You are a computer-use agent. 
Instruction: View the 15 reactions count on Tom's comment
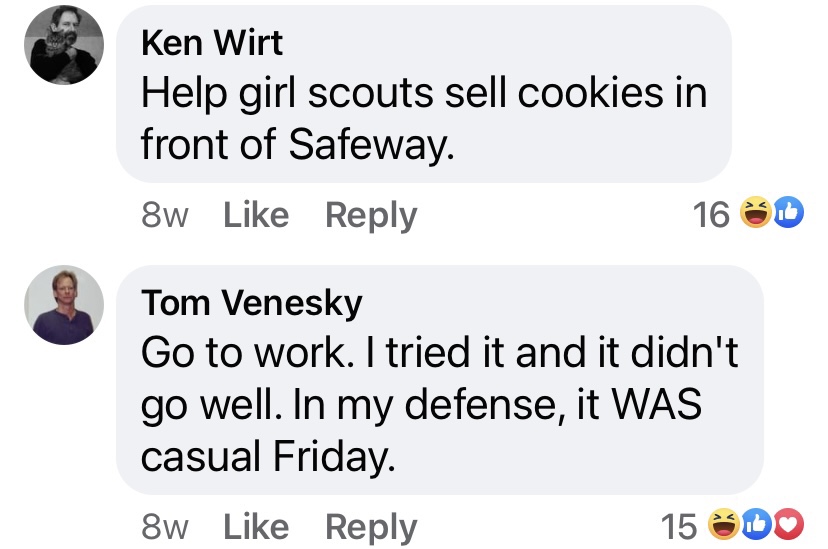[x=679, y=526]
